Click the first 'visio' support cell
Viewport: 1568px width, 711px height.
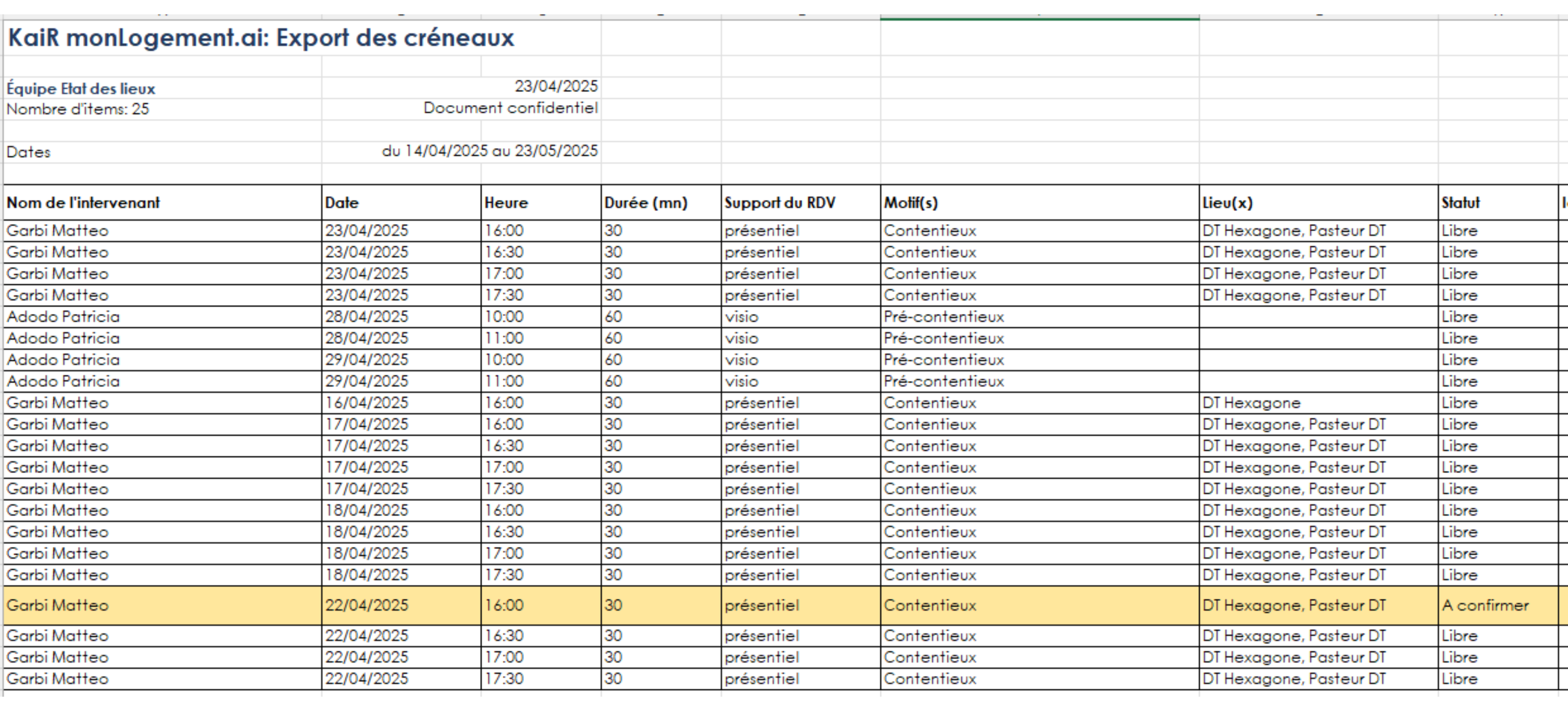click(742, 317)
